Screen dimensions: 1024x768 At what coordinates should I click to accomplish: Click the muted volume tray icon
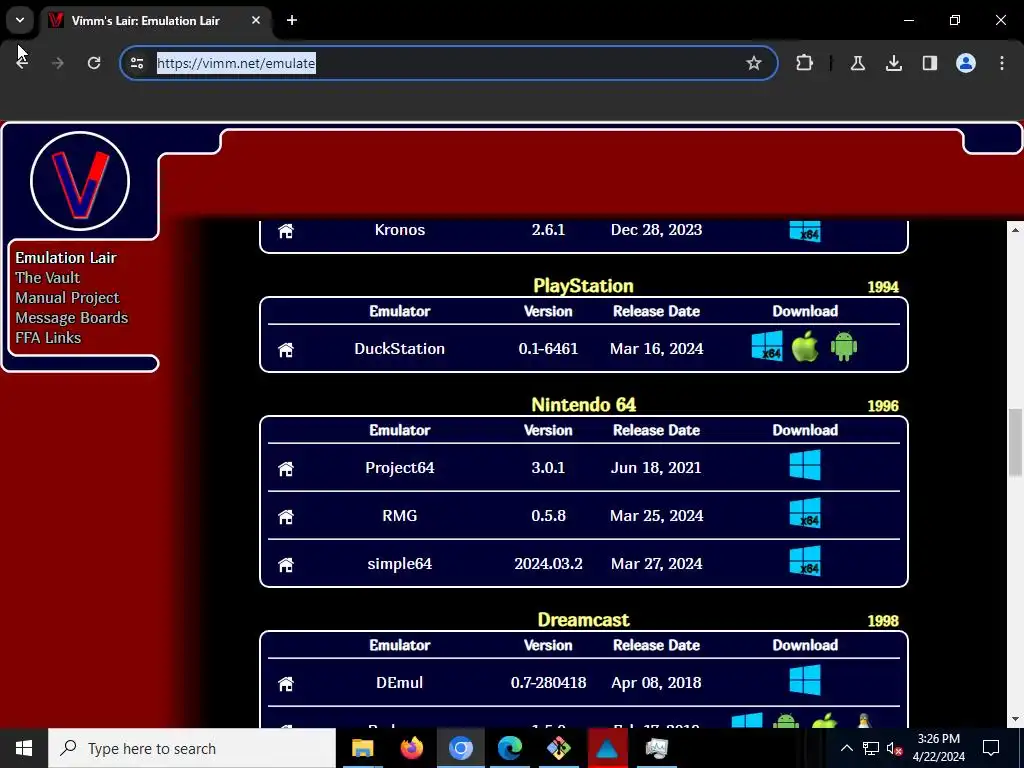tap(894, 748)
